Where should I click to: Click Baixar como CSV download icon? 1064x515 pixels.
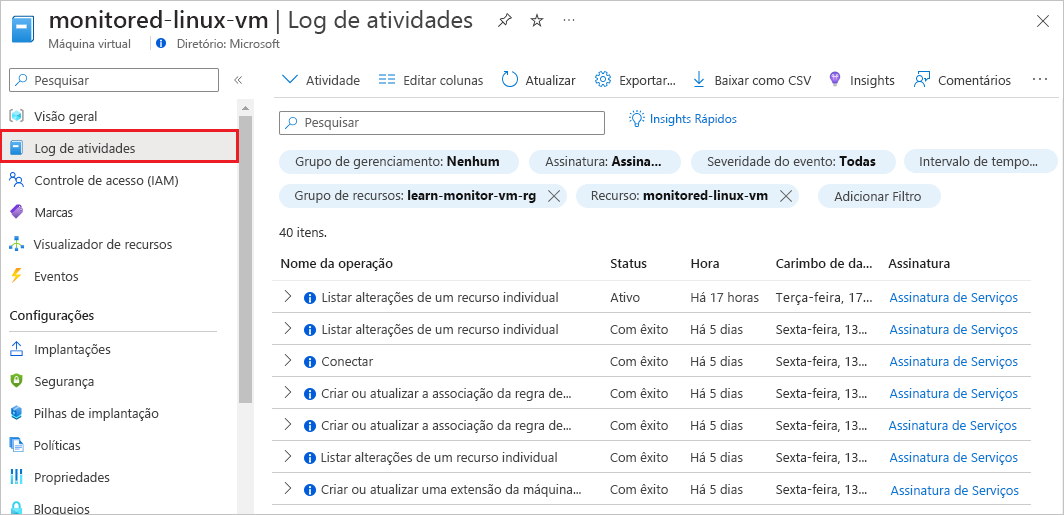699,80
